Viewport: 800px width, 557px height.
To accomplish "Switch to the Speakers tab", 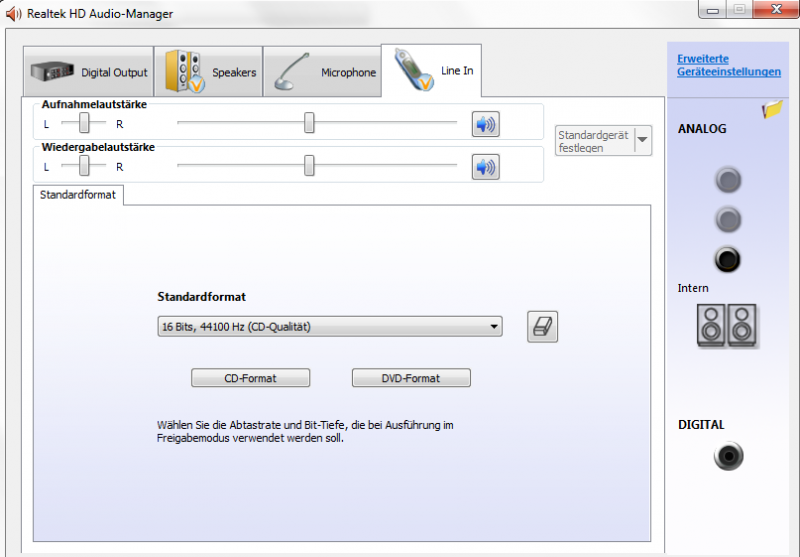I will point(209,71).
